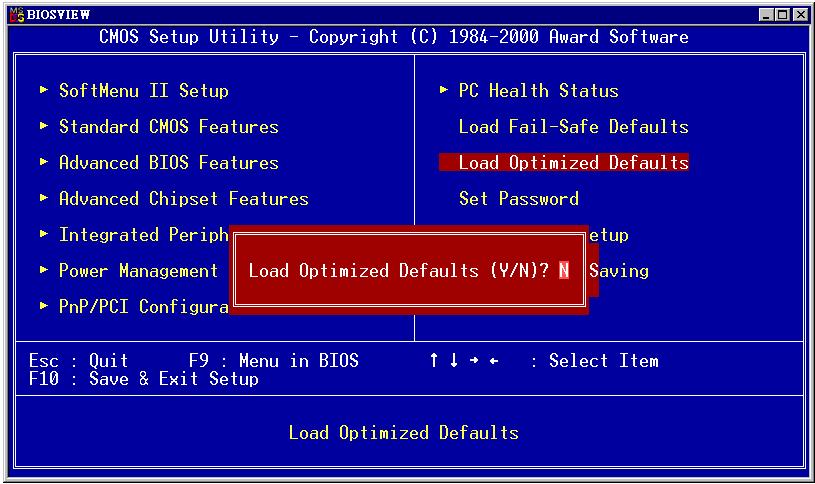Click the right arrow key symbol
This screenshot has height=484, width=815.
474,360
